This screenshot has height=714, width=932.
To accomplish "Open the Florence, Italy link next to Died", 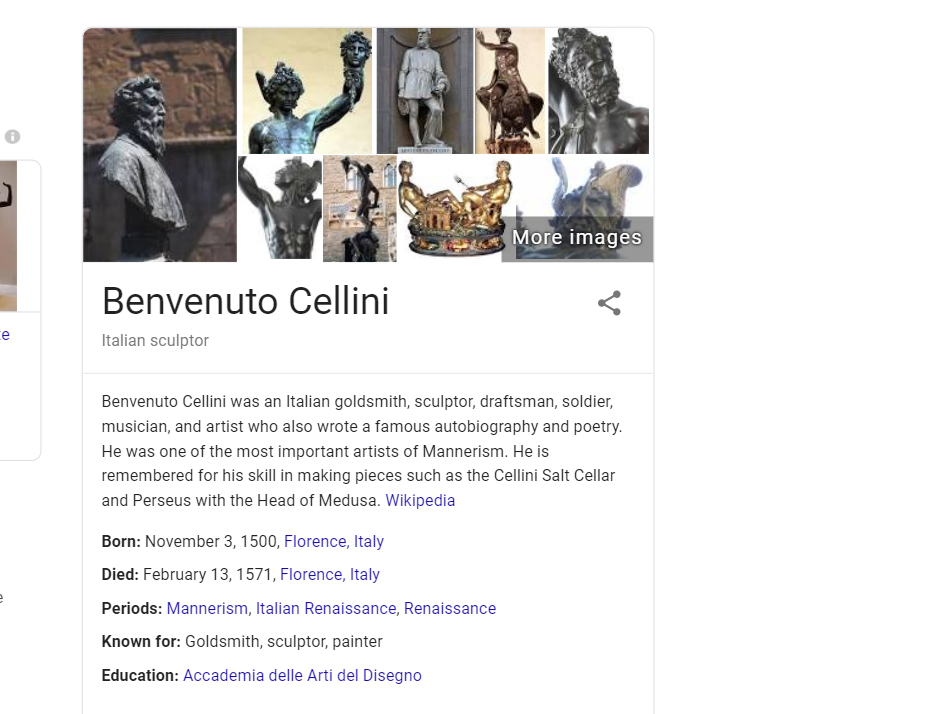I will tap(329, 574).
